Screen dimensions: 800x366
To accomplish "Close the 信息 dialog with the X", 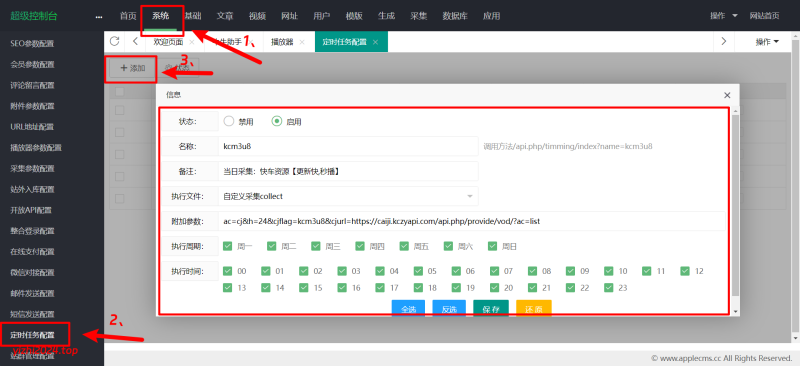I will [727, 95].
